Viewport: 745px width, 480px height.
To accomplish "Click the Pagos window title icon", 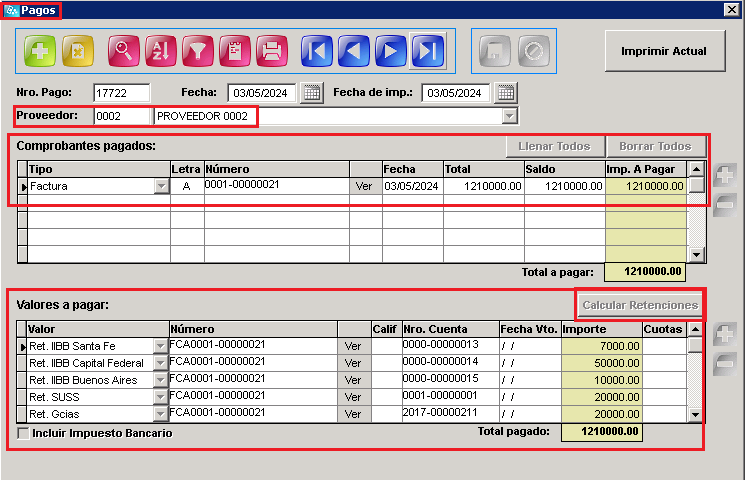I will [x=11, y=10].
